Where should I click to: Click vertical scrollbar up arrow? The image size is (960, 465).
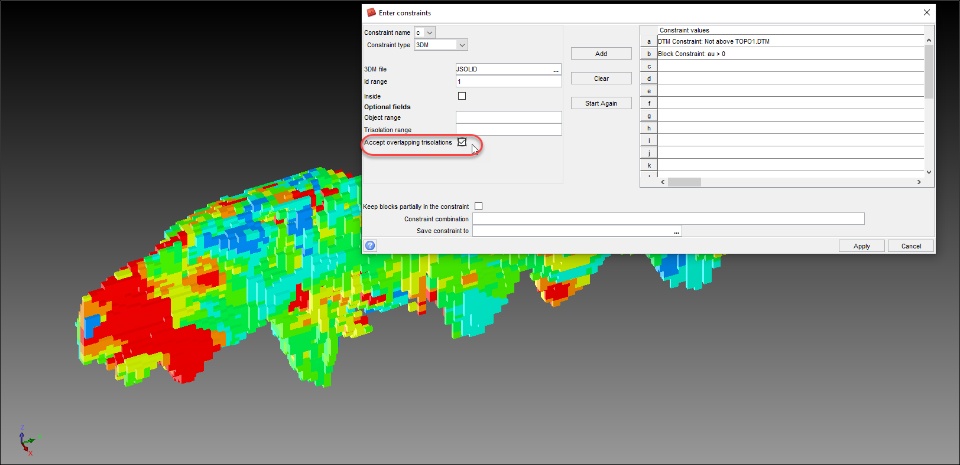[x=929, y=40]
